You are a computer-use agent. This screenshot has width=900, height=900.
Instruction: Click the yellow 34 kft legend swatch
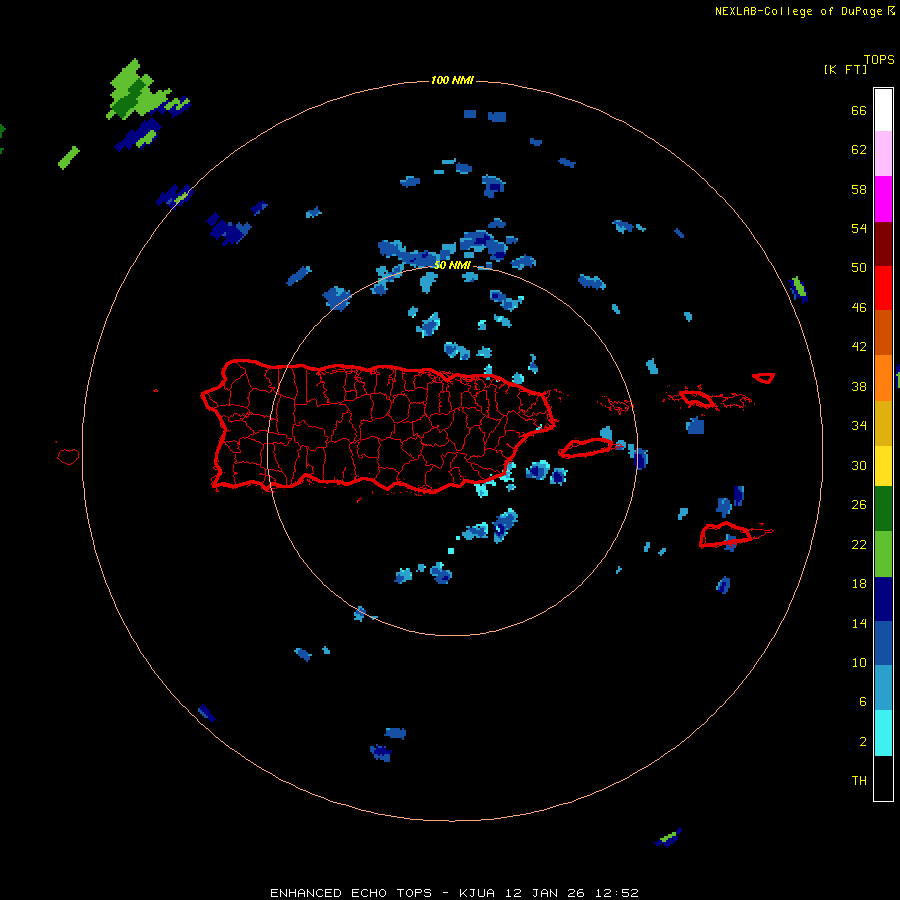883,465
